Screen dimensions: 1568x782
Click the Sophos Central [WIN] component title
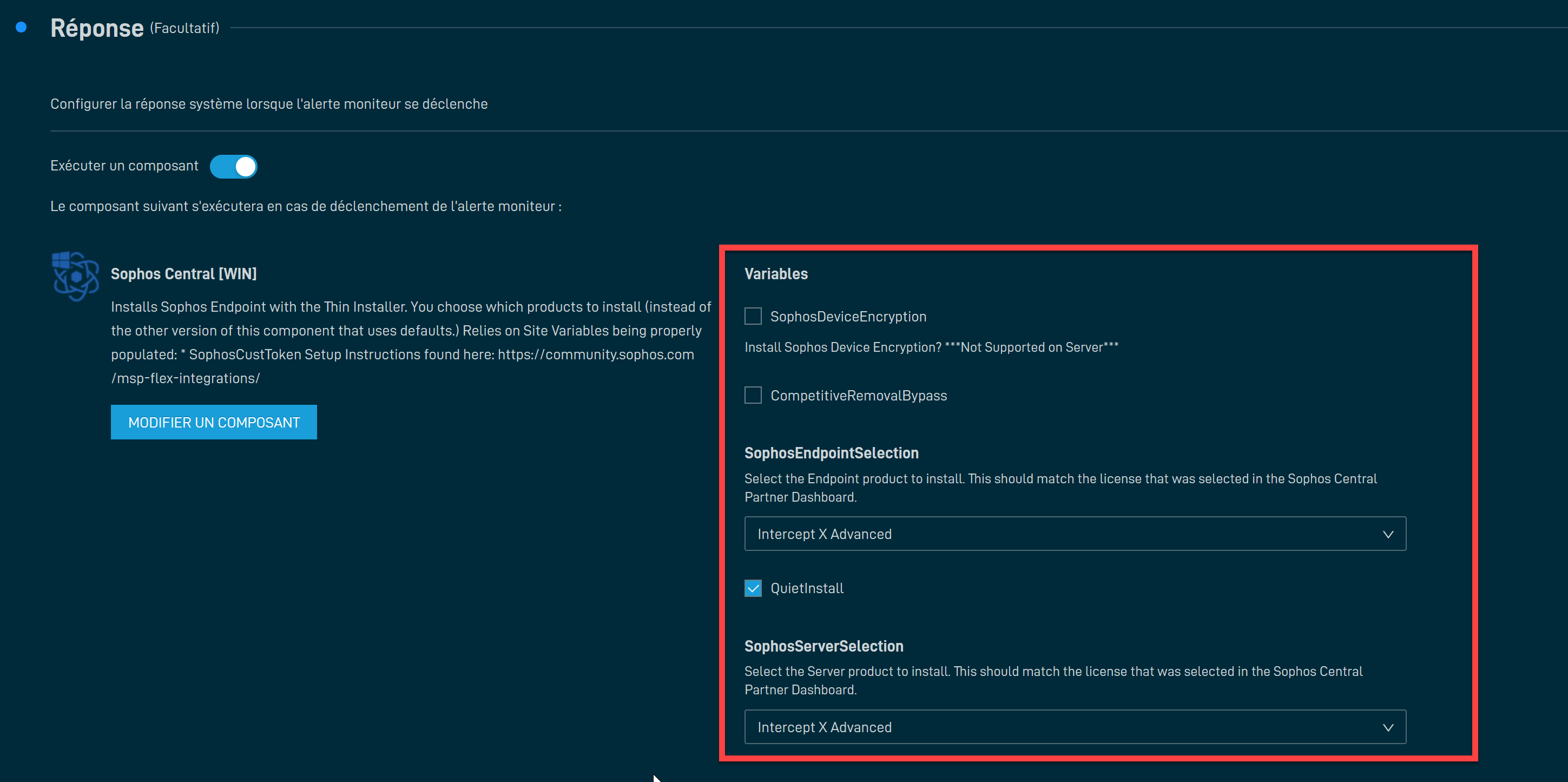click(183, 274)
